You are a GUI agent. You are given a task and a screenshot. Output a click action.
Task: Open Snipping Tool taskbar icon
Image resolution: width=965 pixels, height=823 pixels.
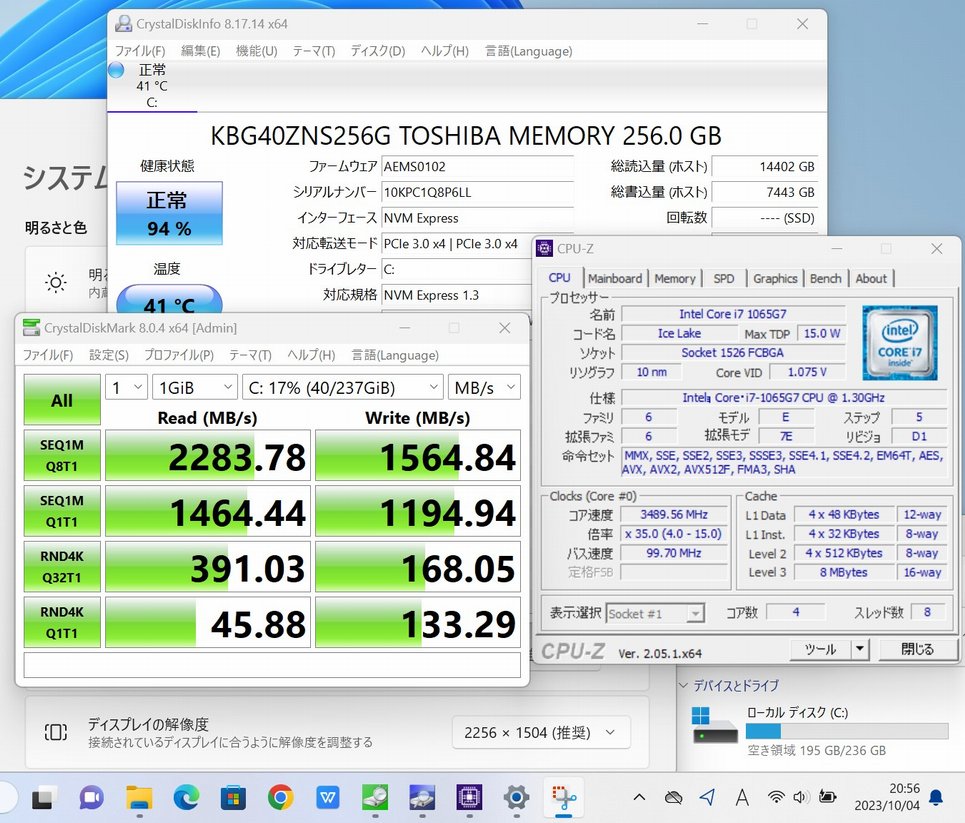tap(563, 798)
